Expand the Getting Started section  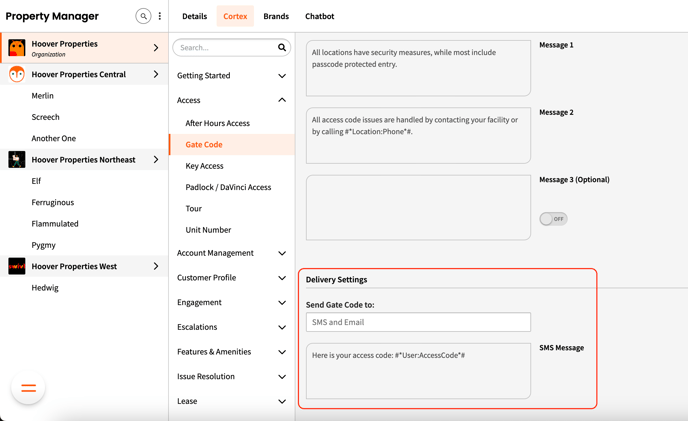(x=282, y=76)
